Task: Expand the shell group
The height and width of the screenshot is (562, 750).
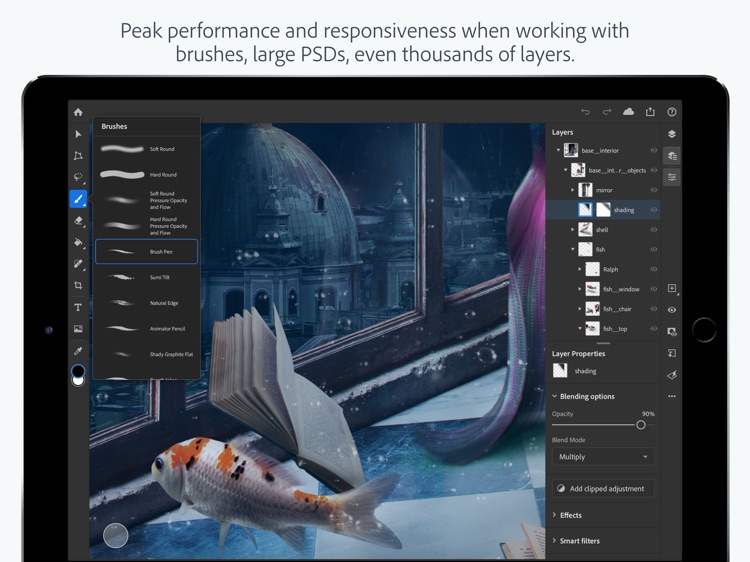Action: (573, 230)
